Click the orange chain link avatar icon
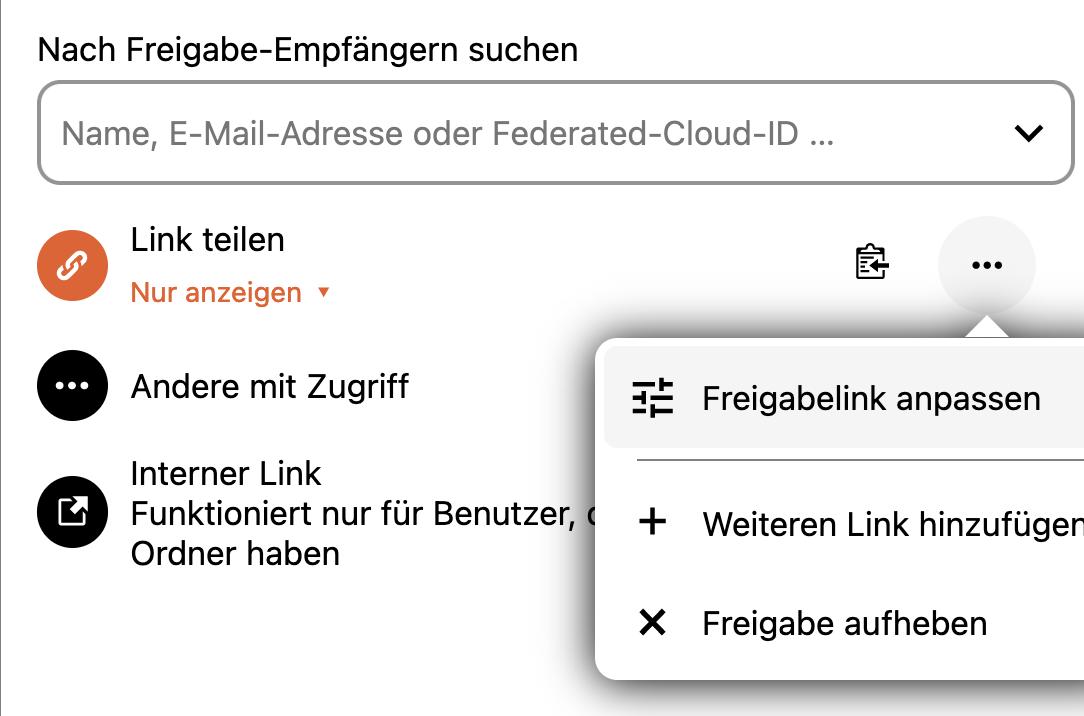The image size is (1084, 716). (73, 265)
